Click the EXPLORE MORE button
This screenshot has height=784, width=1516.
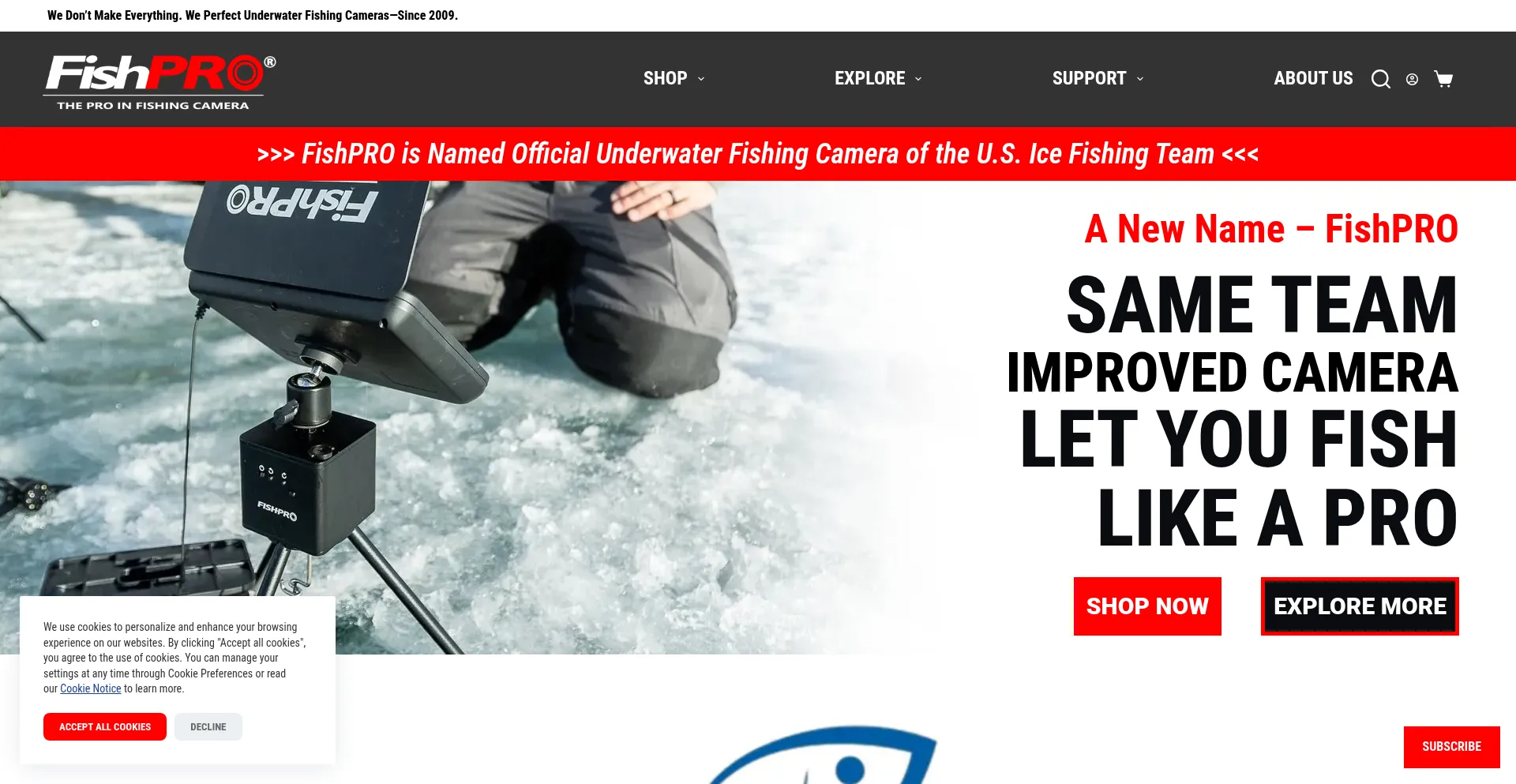(x=1360, y=606)
